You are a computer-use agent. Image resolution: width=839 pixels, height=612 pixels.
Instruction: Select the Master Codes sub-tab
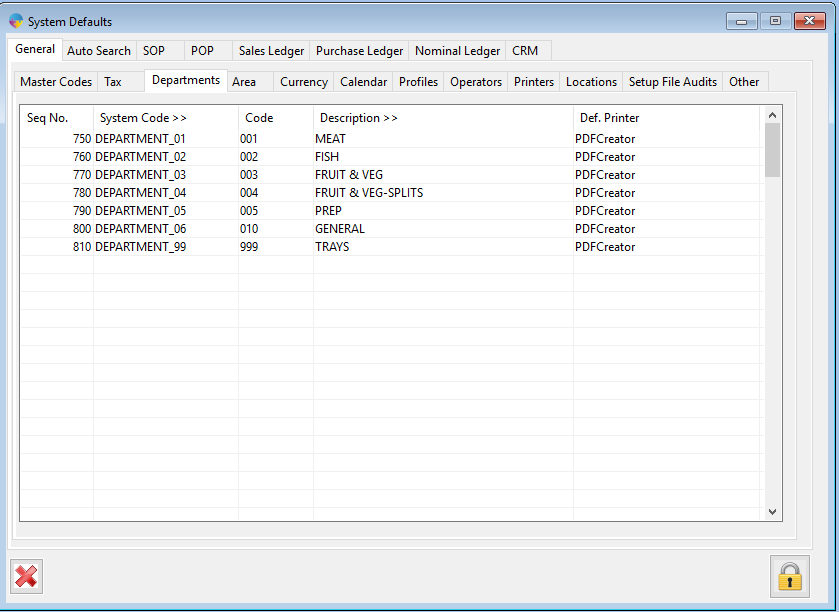[x=56, y=82]
